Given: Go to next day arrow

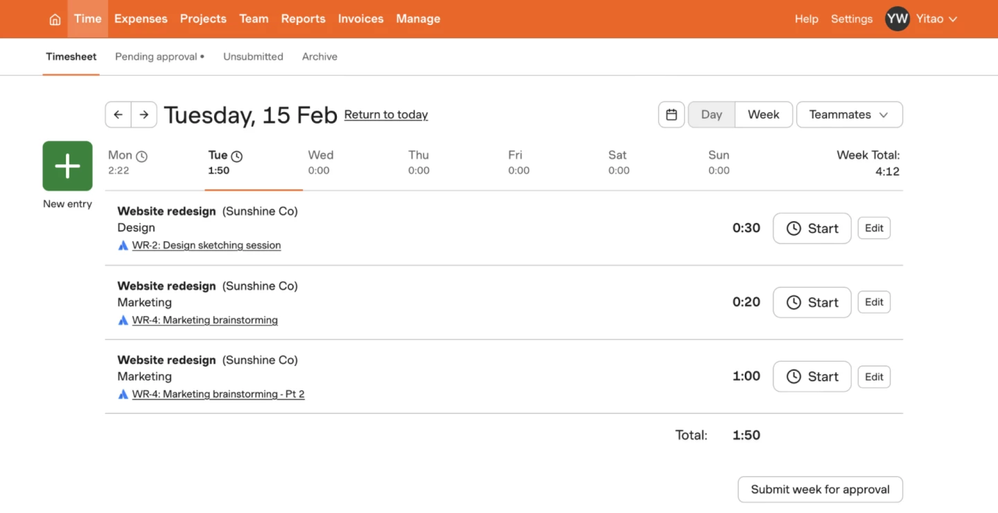Looking at the screenshot, I should click(x=144, y=115).
